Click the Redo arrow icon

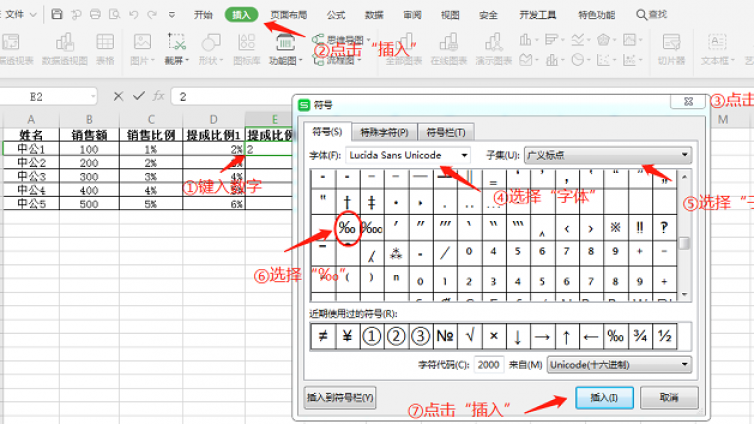pos(152,14)
